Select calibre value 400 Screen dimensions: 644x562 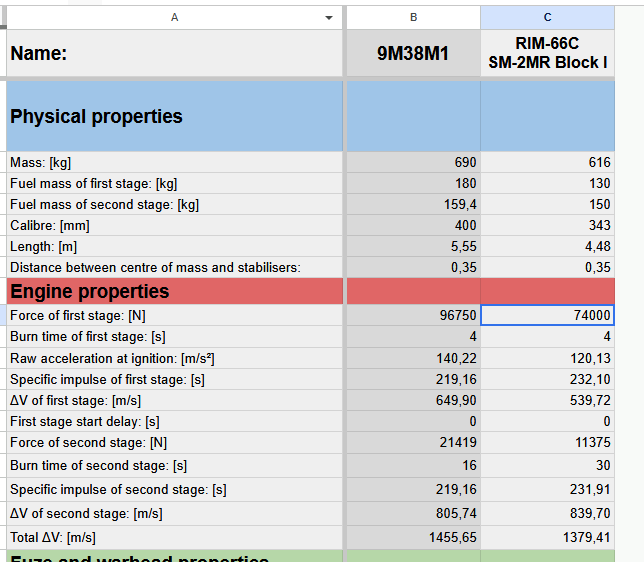click(414, 225)
